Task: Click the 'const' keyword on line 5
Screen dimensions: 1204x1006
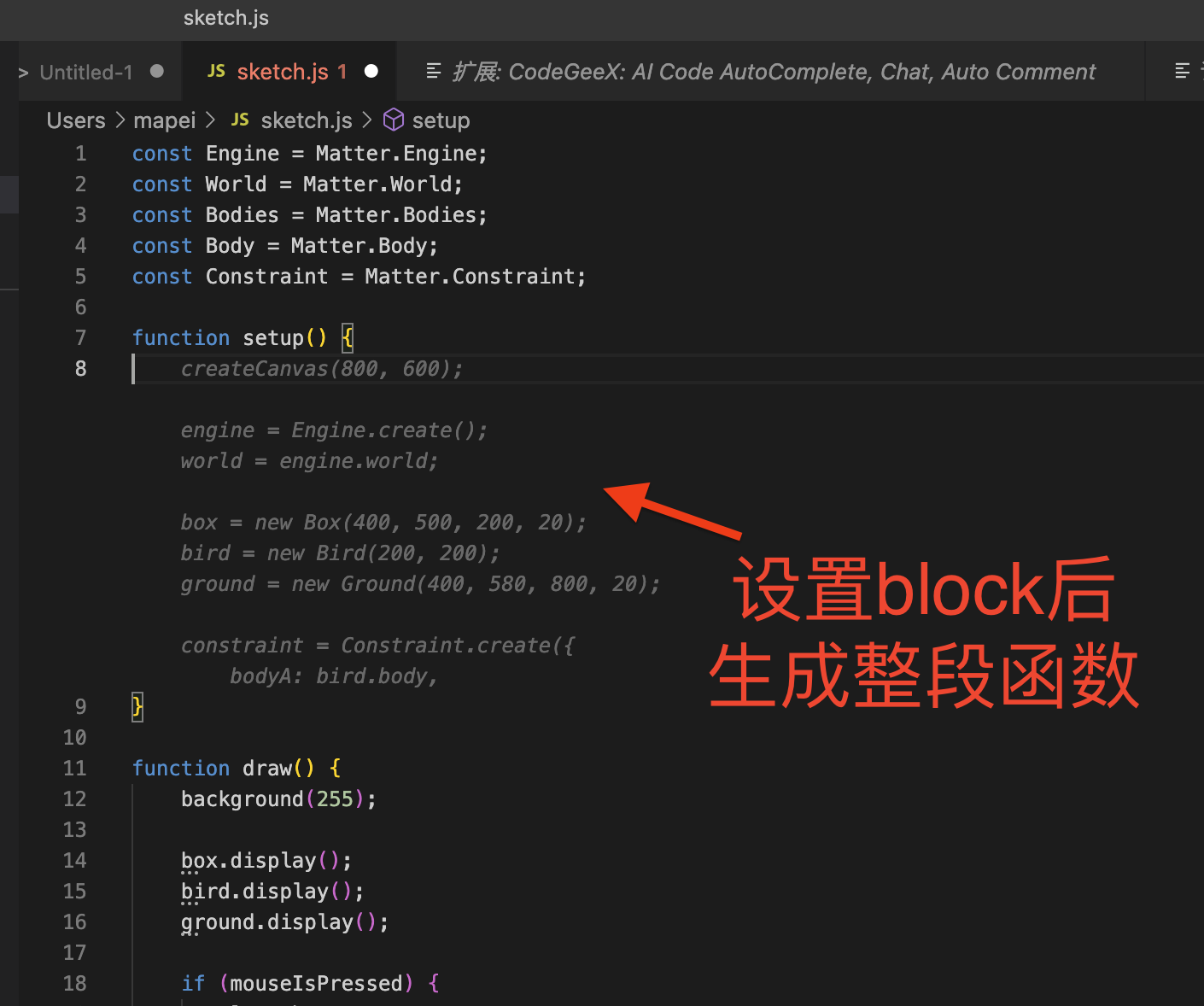Action: tap(162, 277)
